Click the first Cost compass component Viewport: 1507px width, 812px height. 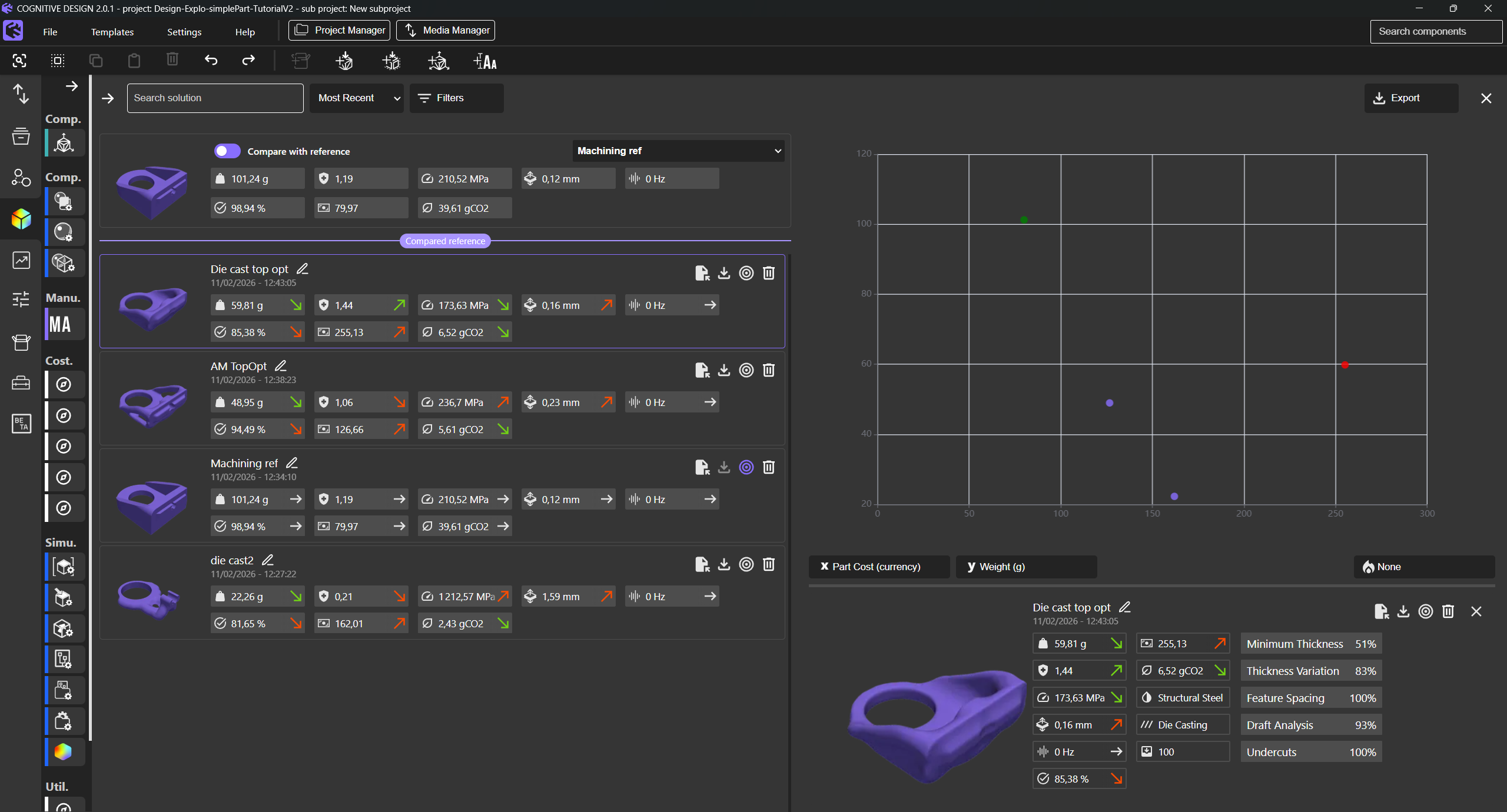[64, 384]
